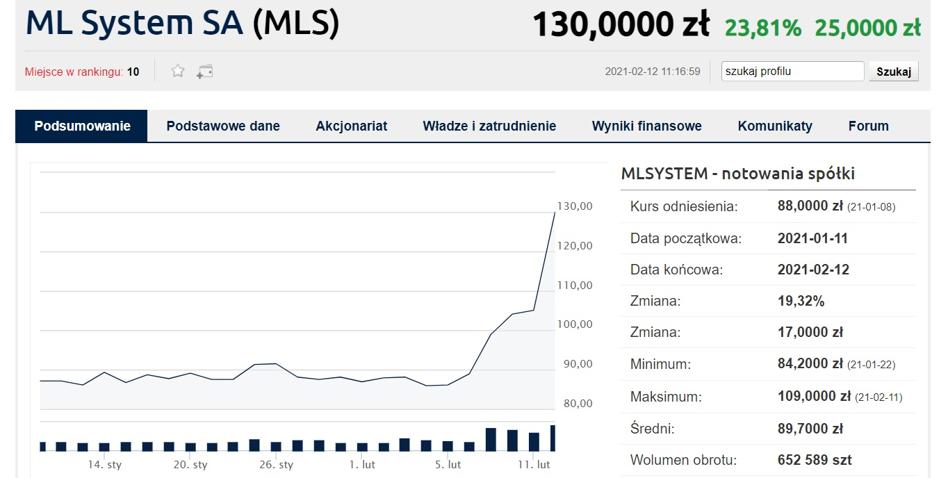Viewport: 948px width, 478px height.
Task: Switch to the Podstawowe dane tab
Action: [x=223, y=126]
